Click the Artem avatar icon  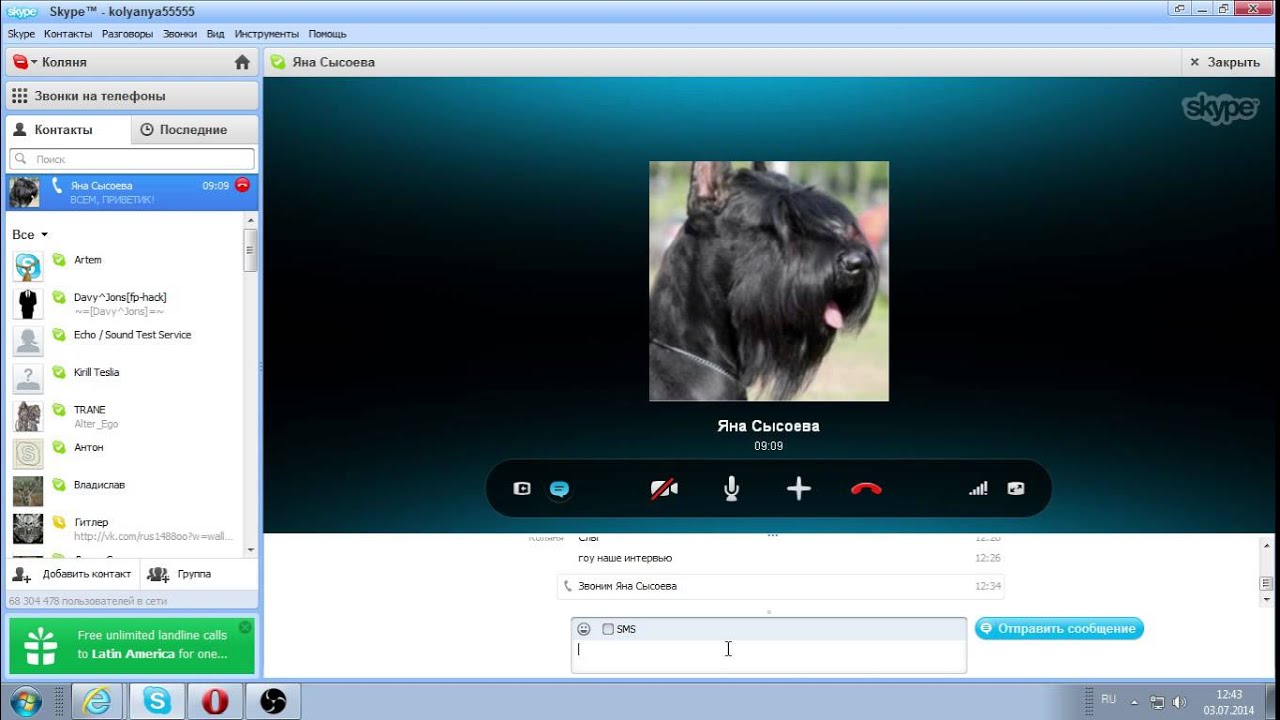click(x=28, y=266)
